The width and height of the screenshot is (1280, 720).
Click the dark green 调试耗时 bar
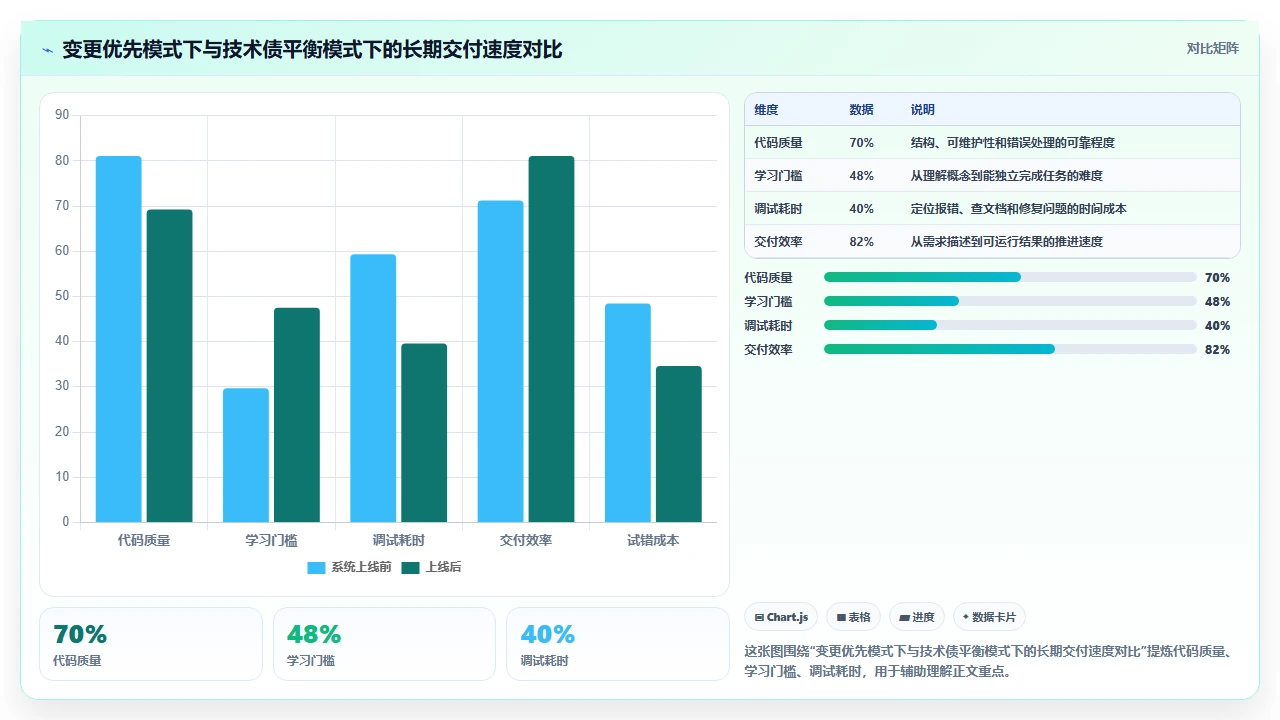424,433
